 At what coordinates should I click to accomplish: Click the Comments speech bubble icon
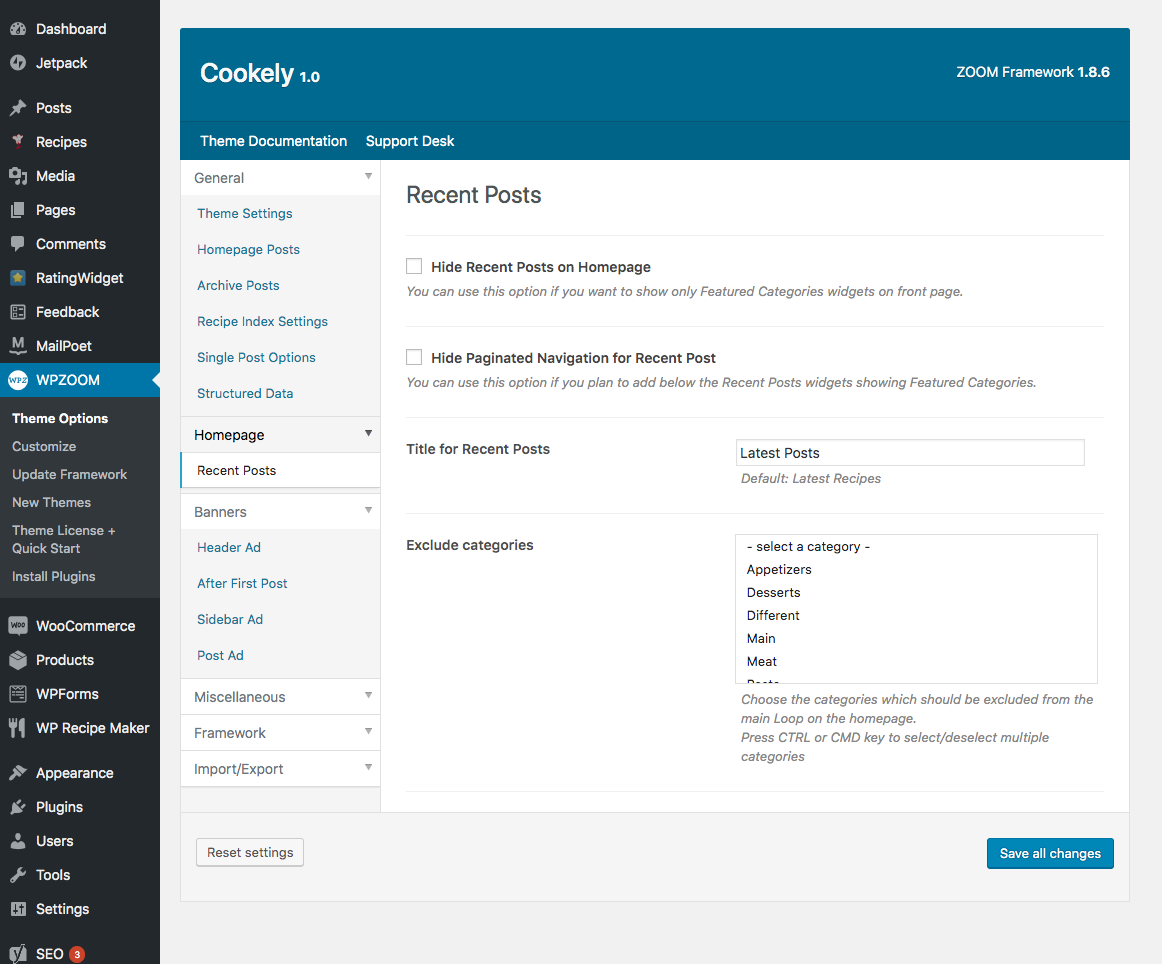[18, 244]
